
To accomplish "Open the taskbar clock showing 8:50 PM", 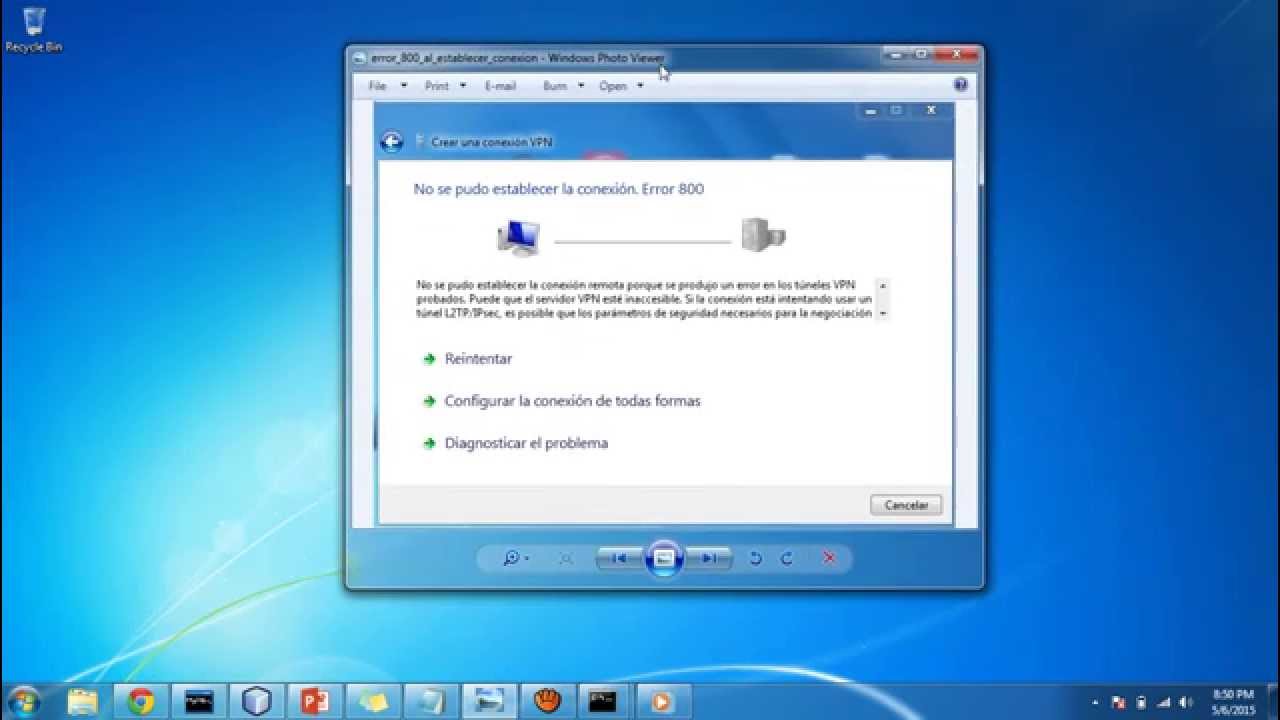I will (x=1232, y=701).
